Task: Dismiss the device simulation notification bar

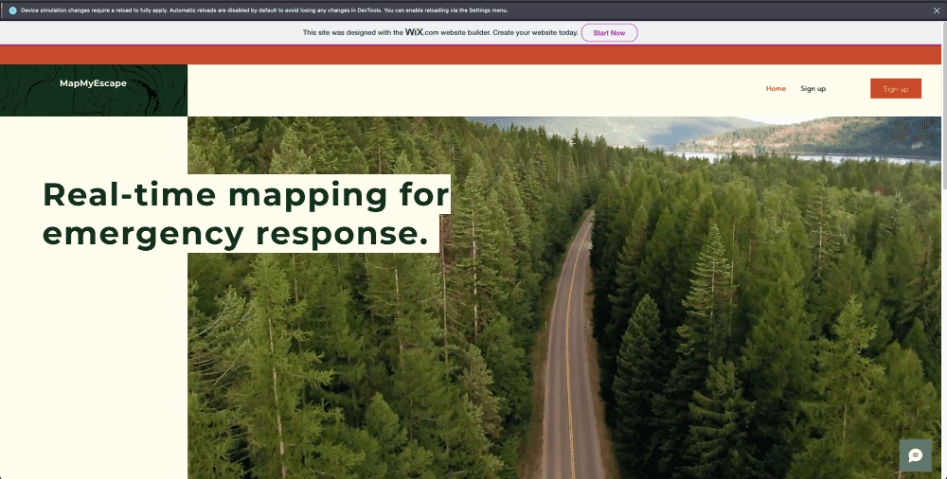Action: (x=938, y=9)
